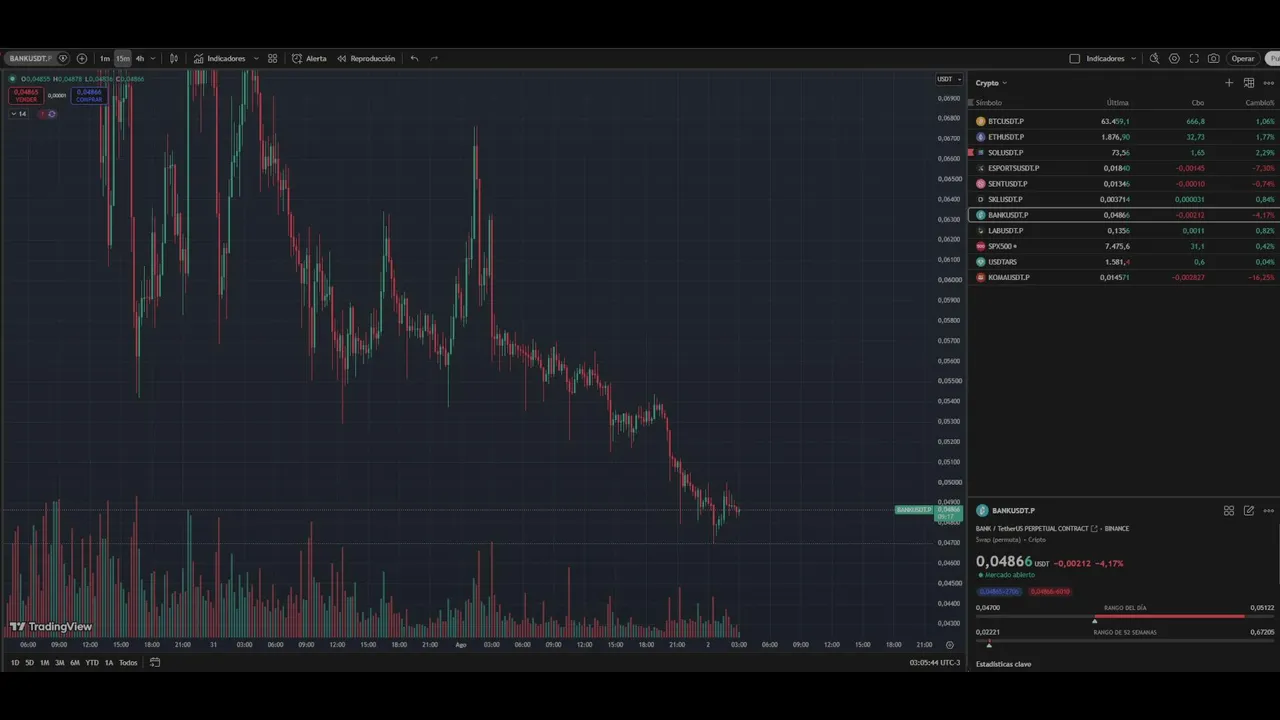This screenshot has width=1280, height=720.
Task: Create an alert with the Alerta button
Action: 309,58
